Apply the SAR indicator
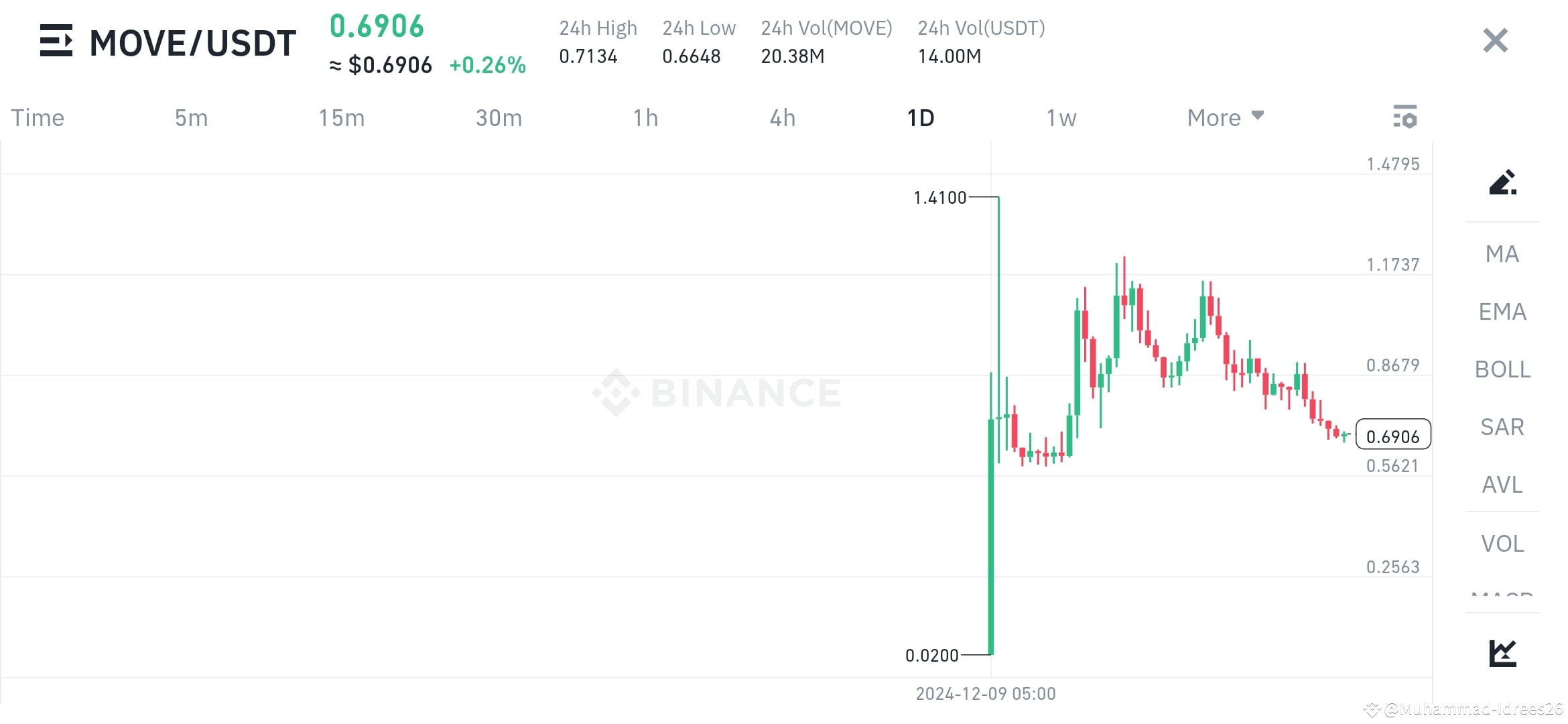 [x=1502, y=427]
